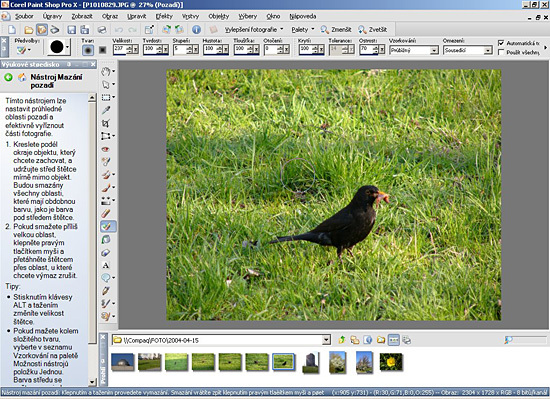Enable the Použít všechny vrstvy checkbox

[501, 52]
